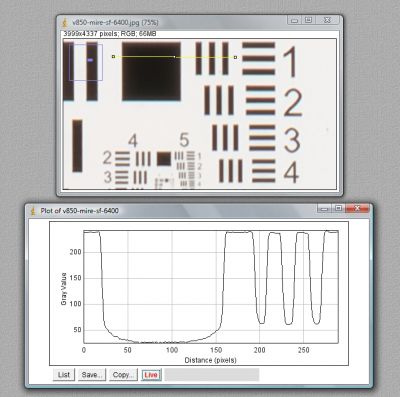Click the ImageJ icon in image window title
Screen dimensions: 400x397
pyautogui.click(x=65, y=23)
